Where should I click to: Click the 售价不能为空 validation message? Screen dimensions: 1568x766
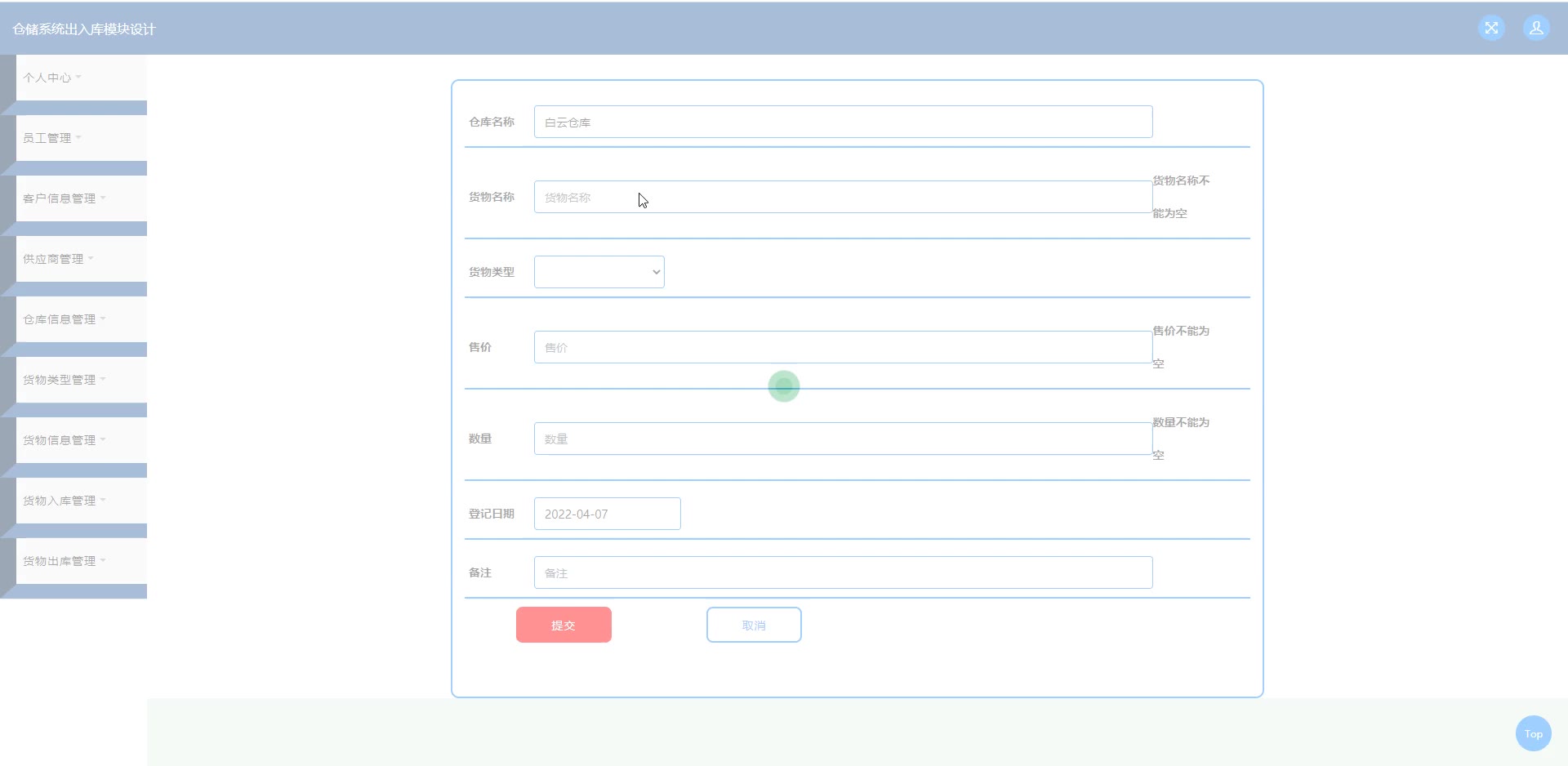click(1181, 347)
